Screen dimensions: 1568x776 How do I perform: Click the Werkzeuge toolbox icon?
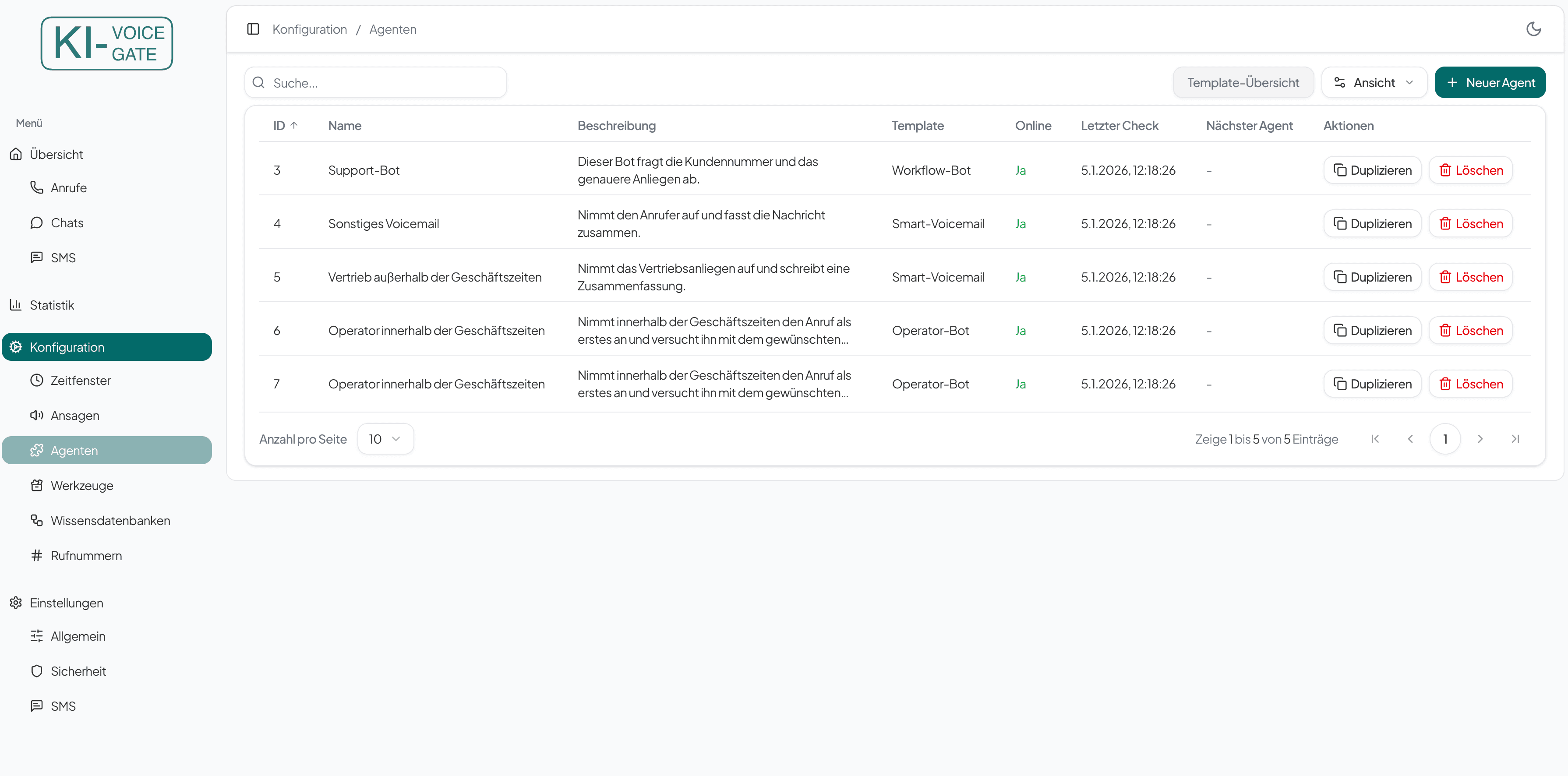pyautogui.click(x=36, y=485)
